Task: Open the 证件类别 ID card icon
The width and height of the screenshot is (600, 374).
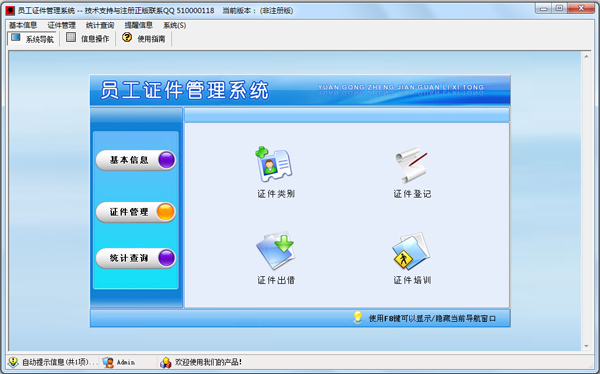Action: [x=274, y=165]
